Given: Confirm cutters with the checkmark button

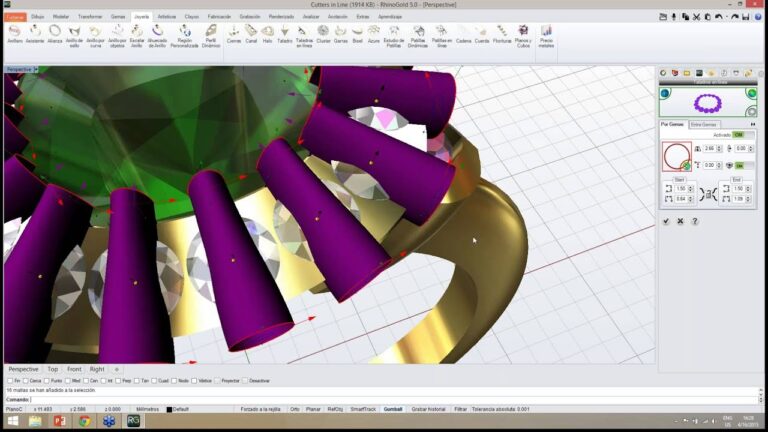Looking at the screenshot, I should [x=666, y=221].
